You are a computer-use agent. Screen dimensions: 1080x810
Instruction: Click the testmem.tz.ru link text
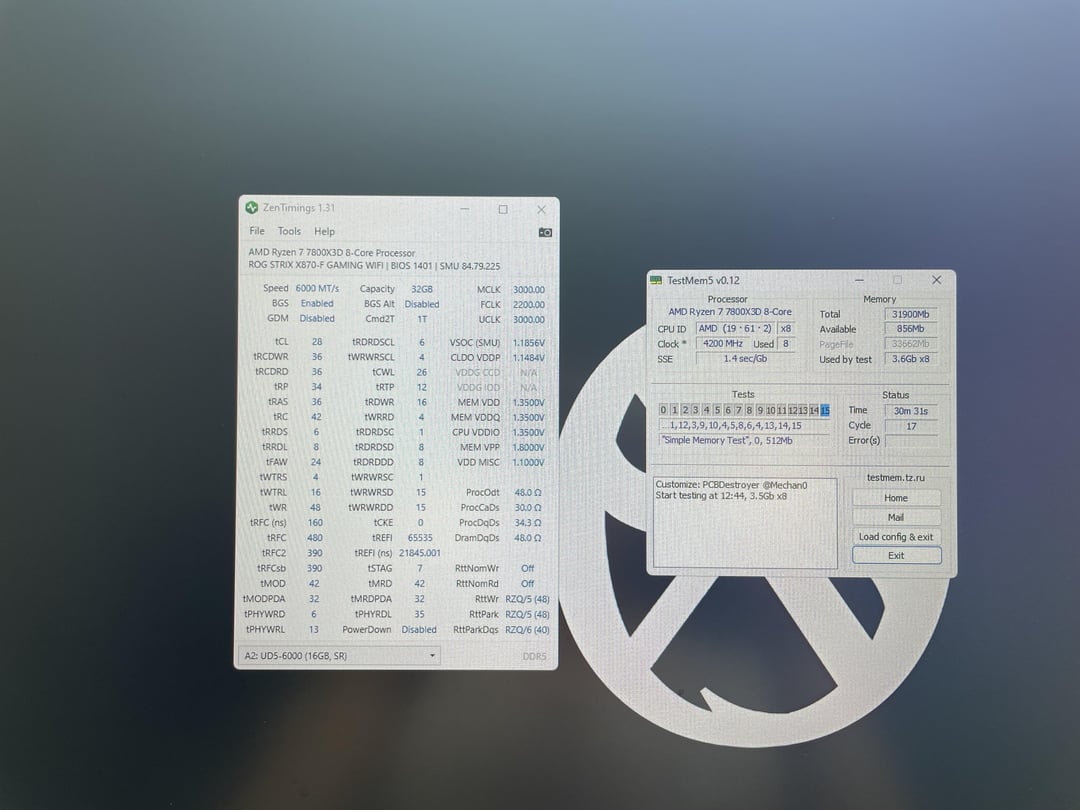click(x=895, y=477)
